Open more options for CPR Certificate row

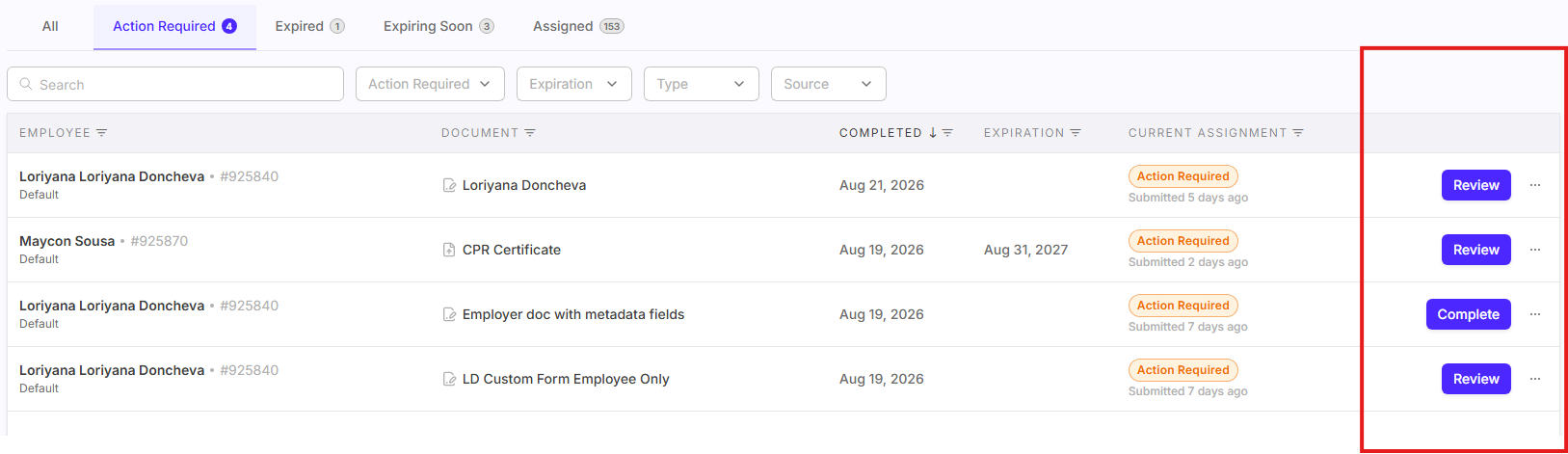click(1535, 250)
